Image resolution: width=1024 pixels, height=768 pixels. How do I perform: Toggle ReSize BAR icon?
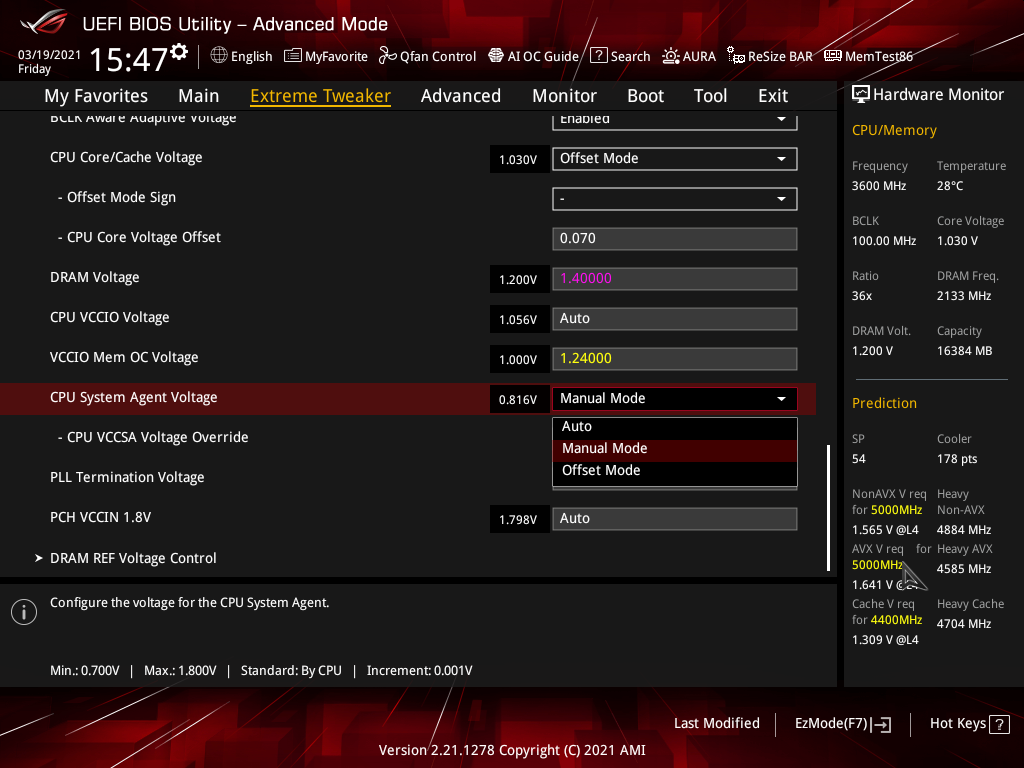(736, 56)
